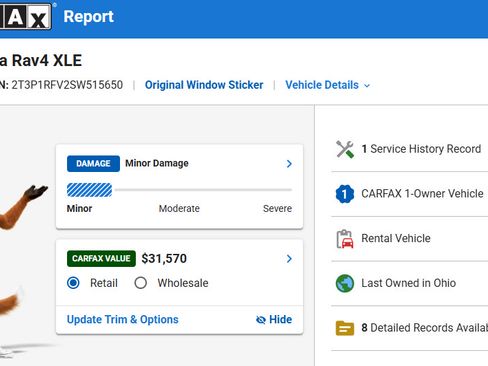Click the CARFAX logo in header
488x366 pixels.
[26, 16]
